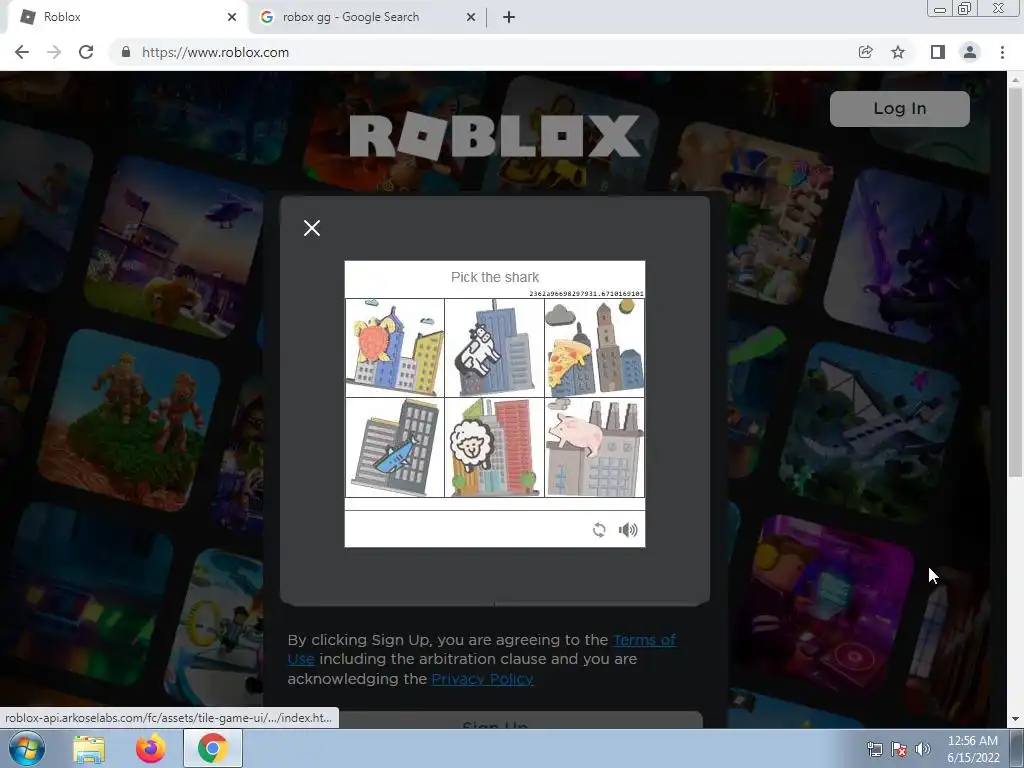Screen dimensions: 1024x768
Task: Go back using the browser back arrow
Action: click(x=22, y=52)
